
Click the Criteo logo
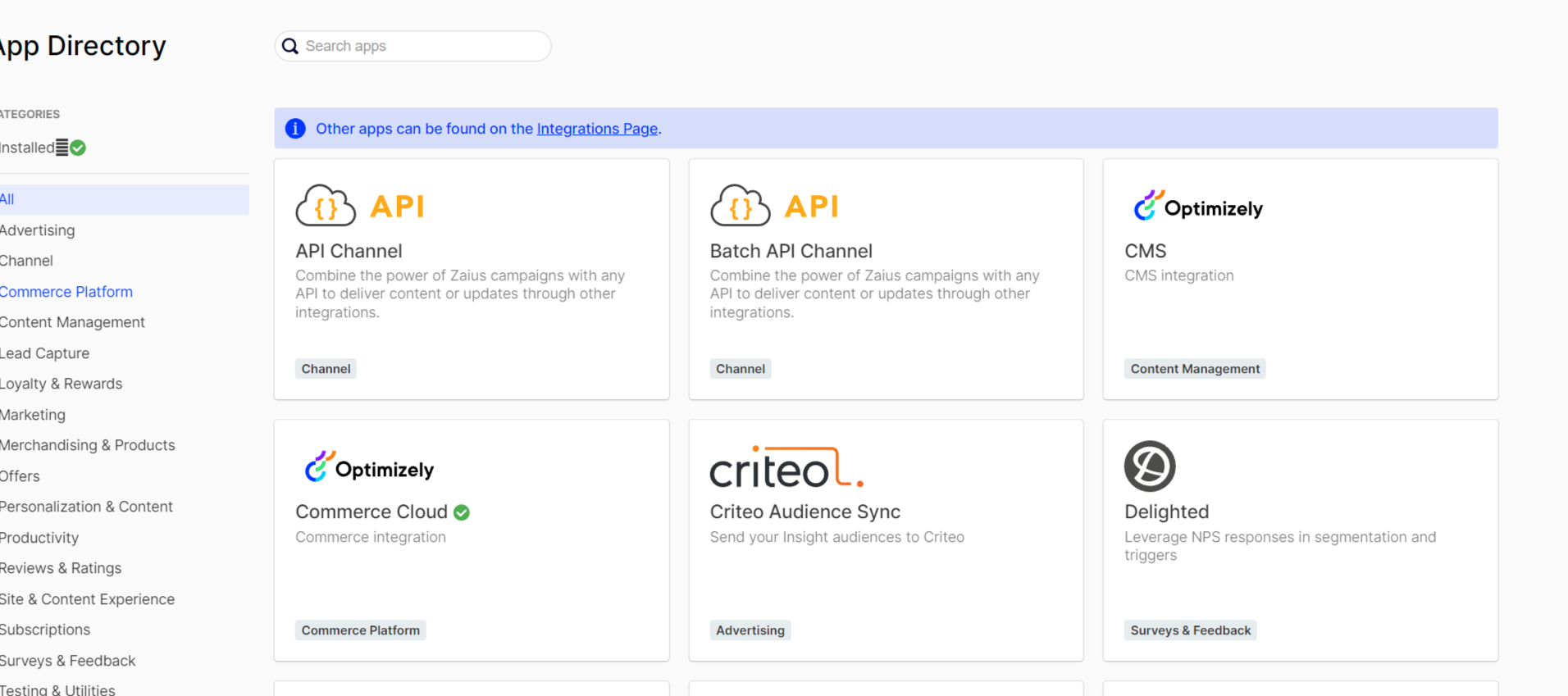[786, 467]
